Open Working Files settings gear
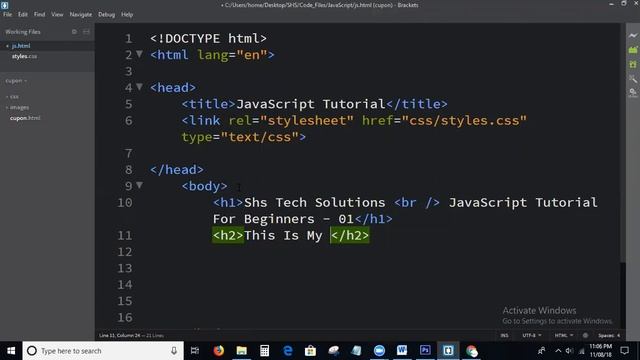Viewport: 640px width, 360px height. click(x=74, y=31)
